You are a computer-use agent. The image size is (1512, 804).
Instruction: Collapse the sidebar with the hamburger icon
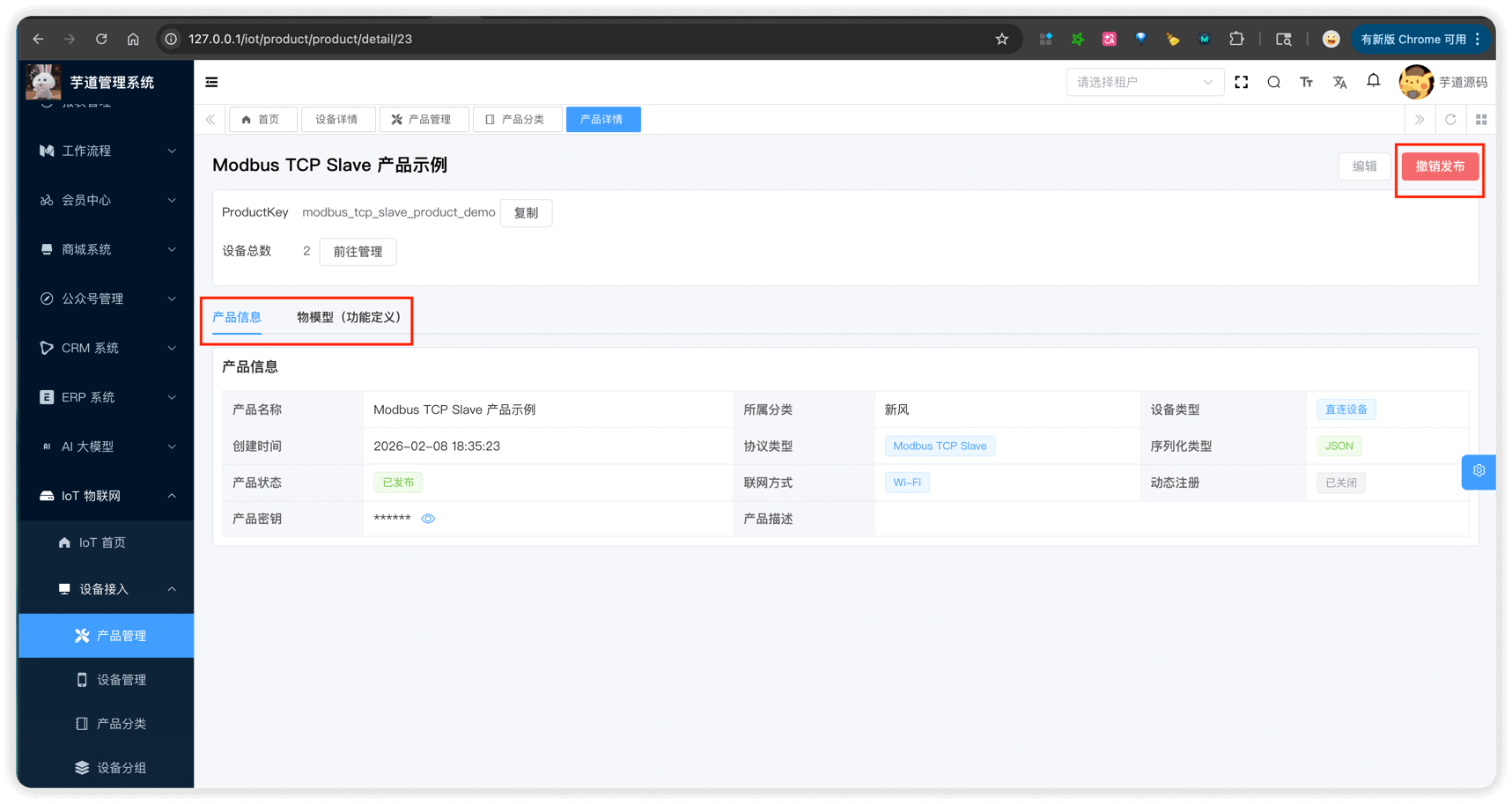[x=211, y=82]
